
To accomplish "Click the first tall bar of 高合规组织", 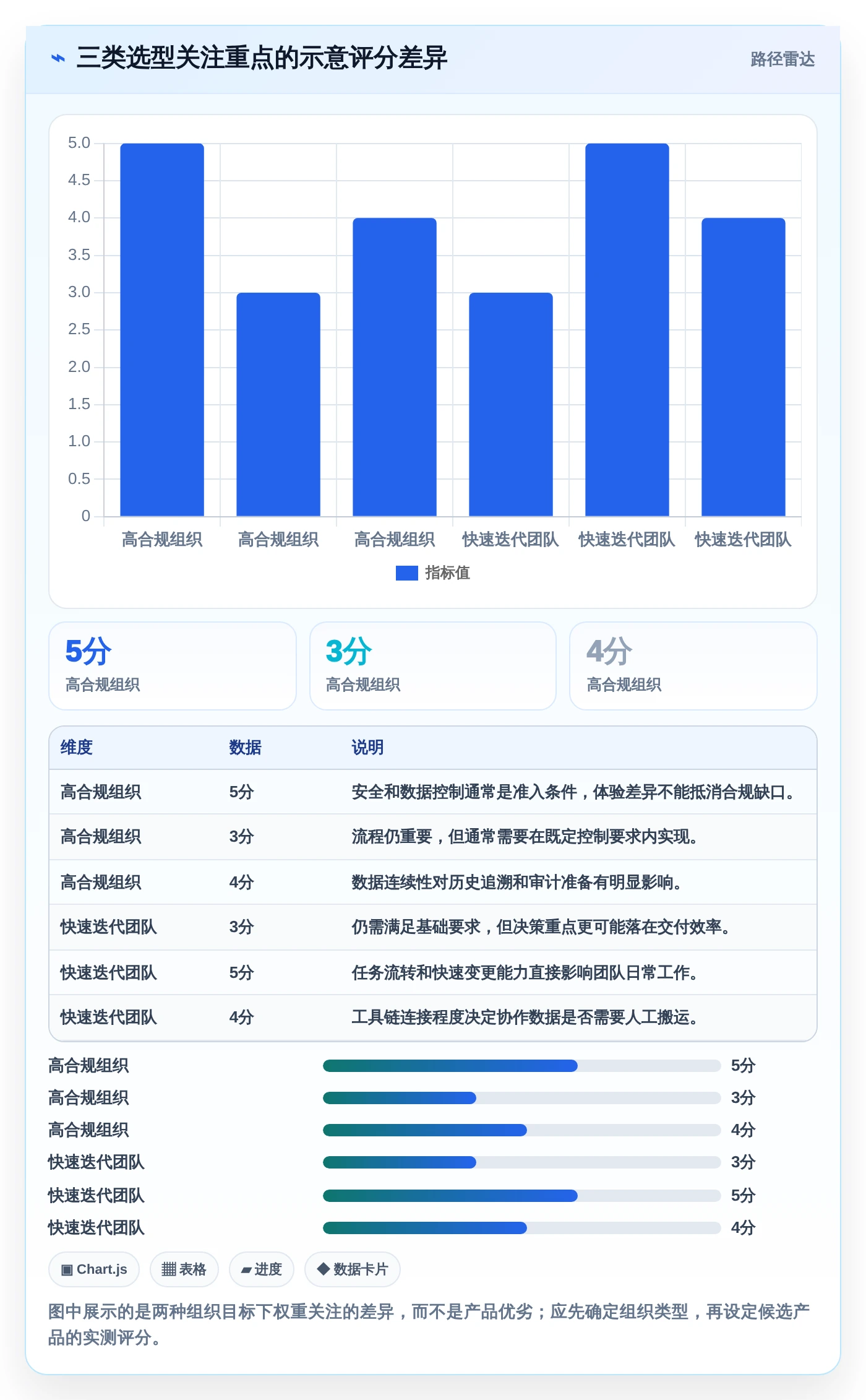I will pyautogui.click(x=162, y=330).
